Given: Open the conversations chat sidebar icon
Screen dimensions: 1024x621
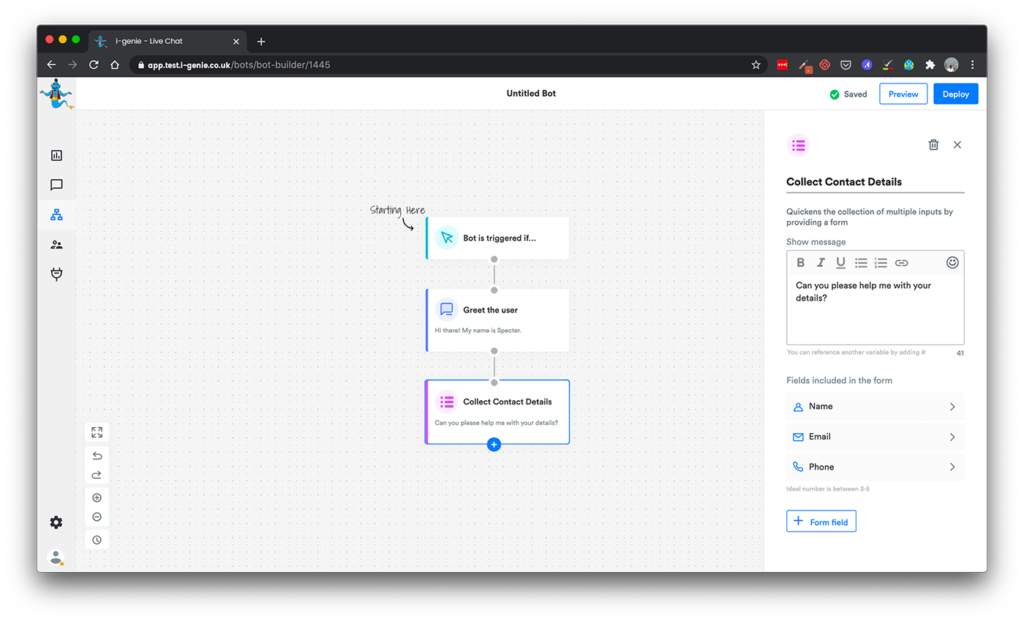Looking at the screenshot, I should coord(57,185).
